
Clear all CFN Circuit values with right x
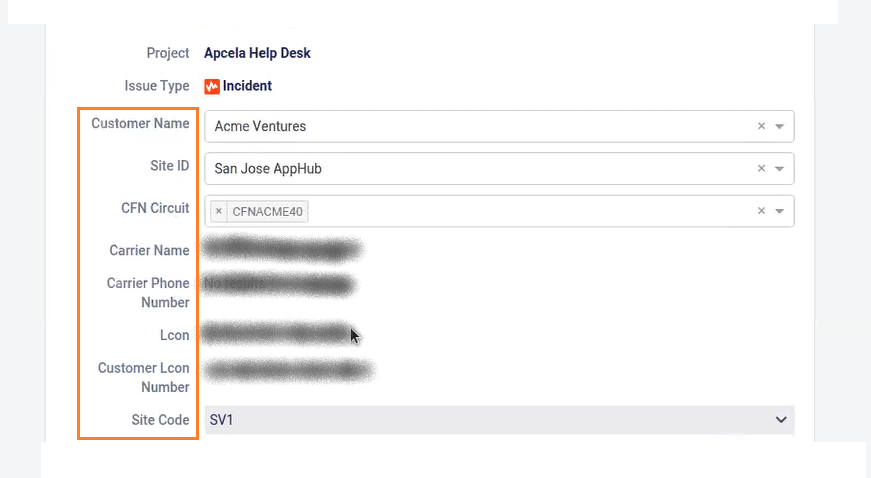[761, 211]
